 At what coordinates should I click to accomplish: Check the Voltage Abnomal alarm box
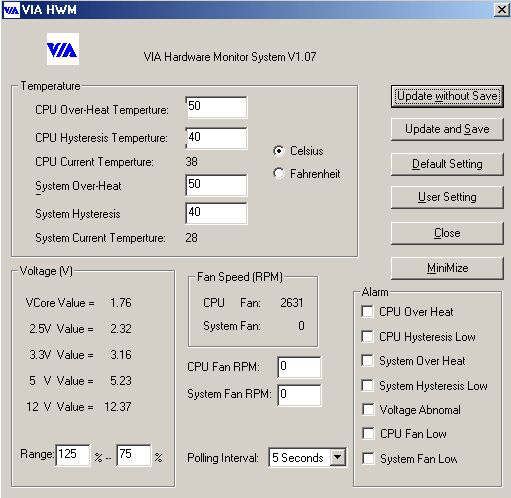[368, 409]
